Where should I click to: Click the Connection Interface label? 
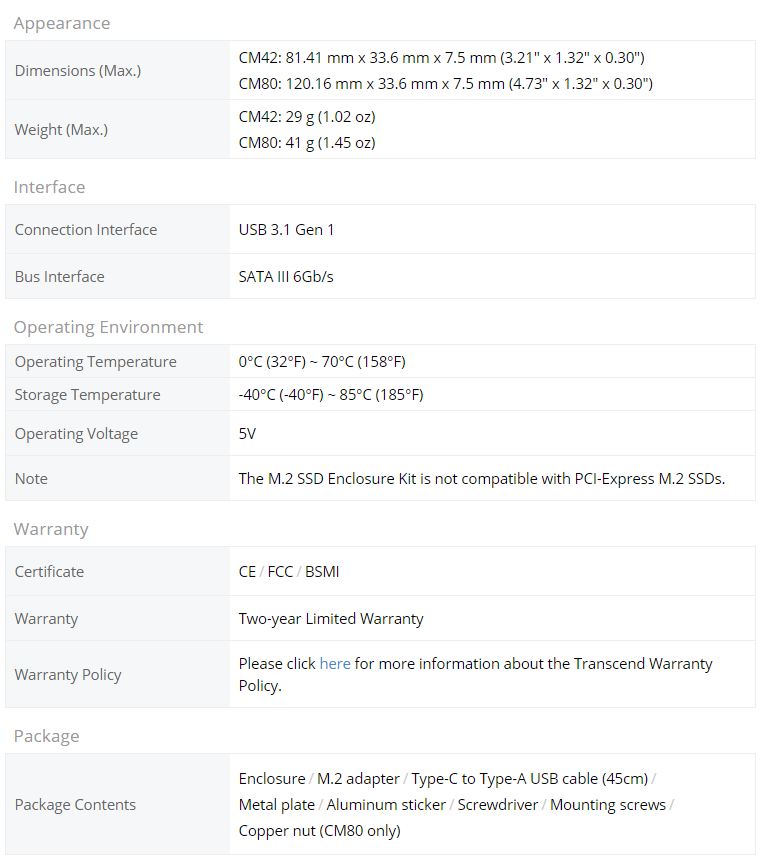point(86,230)
